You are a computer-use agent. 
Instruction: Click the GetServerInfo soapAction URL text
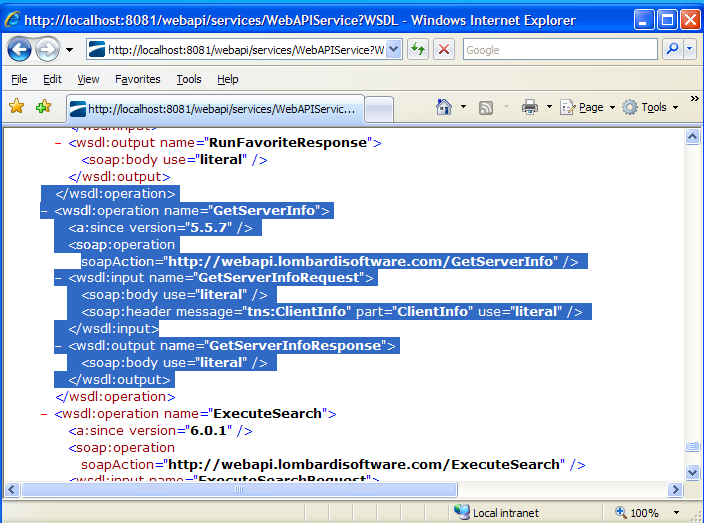(363, 261)
